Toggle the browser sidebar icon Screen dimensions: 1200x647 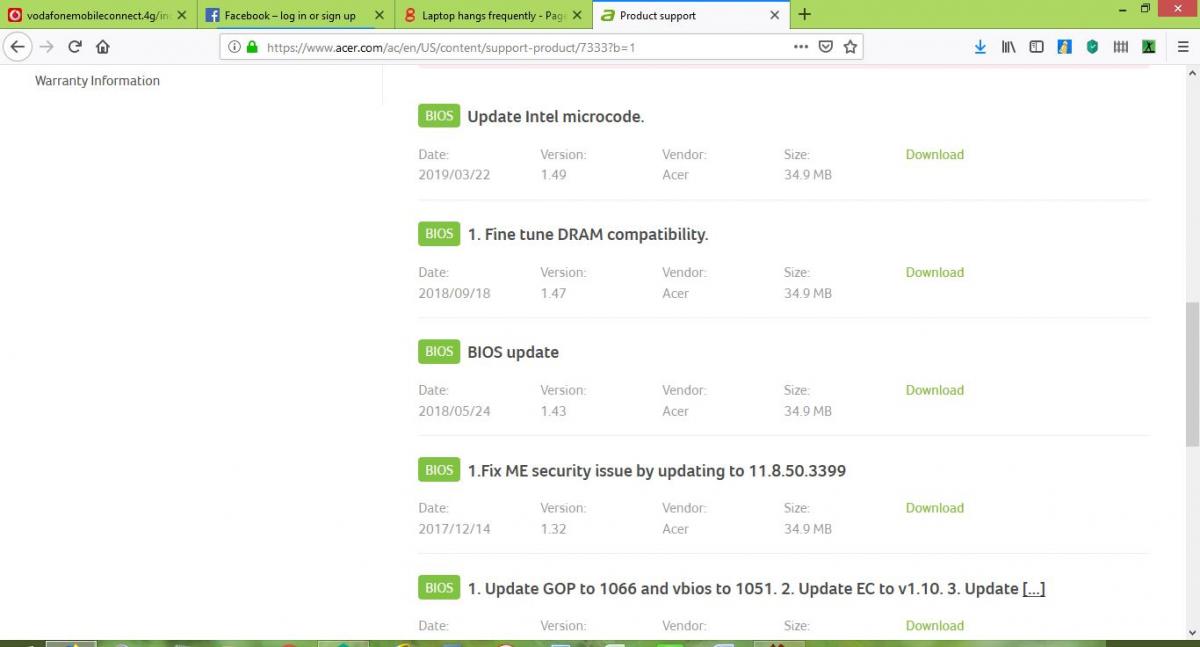(1036, 47)
